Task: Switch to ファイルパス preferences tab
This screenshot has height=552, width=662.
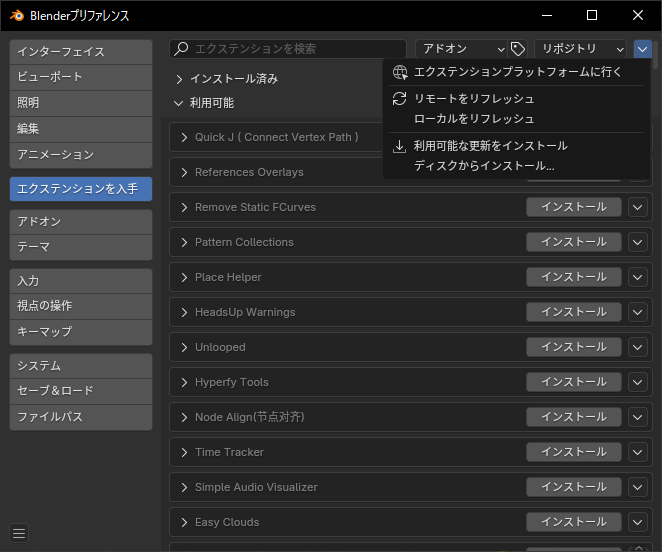Action: [x=81, y=417]
